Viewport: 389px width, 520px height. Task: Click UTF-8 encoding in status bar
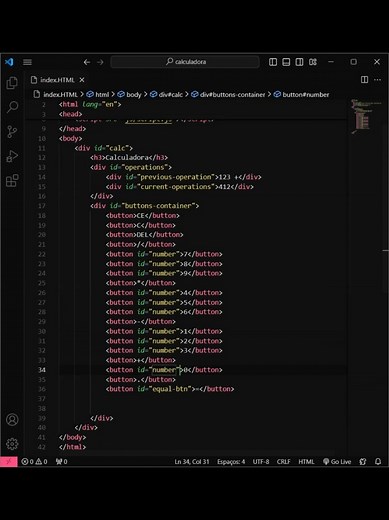[261, 462]
